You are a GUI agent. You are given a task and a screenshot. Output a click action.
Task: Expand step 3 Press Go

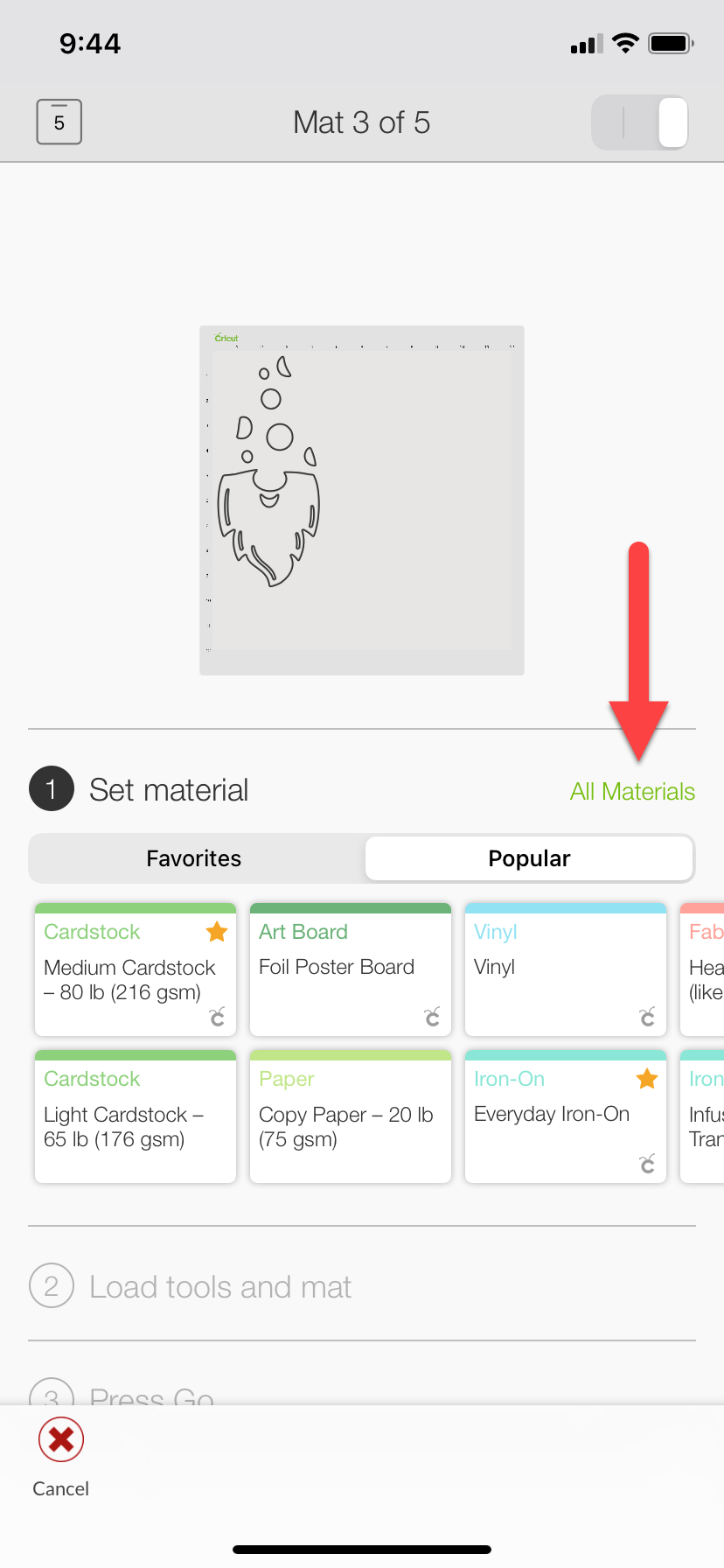149,1396
